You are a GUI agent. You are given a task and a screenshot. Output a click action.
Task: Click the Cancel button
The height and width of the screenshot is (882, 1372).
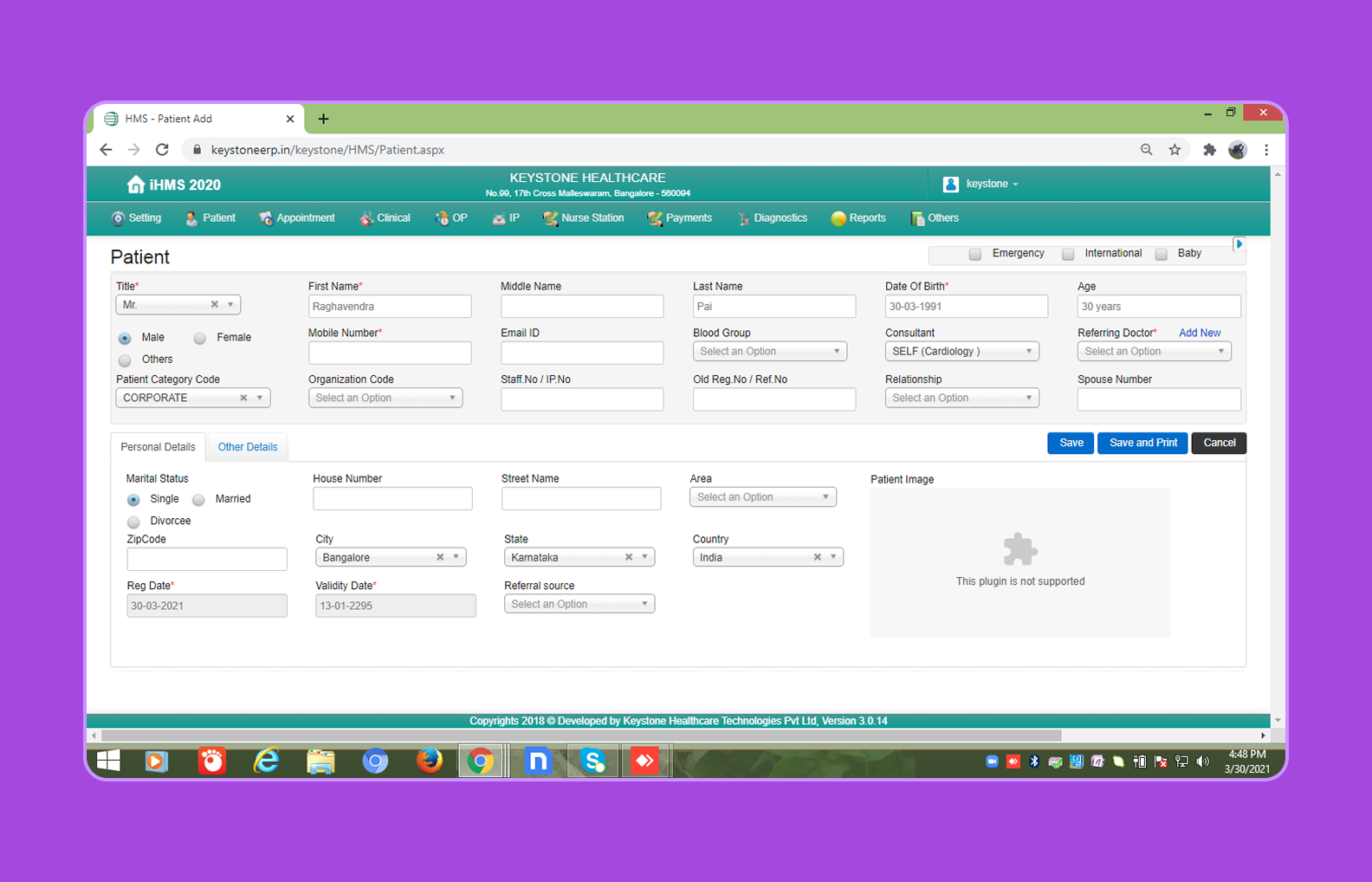[1219, 443]
